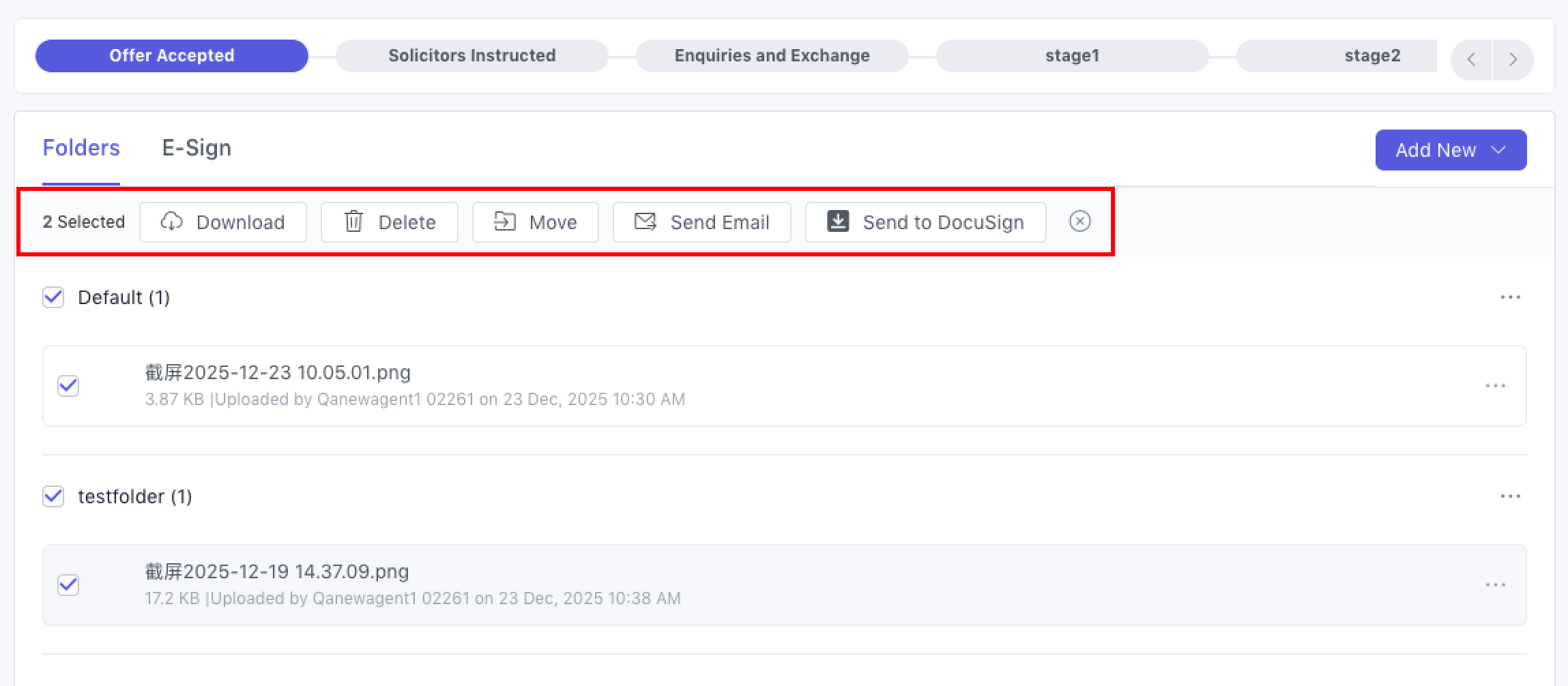Switch to the E-Sign tab
Viewport: 1568px width, 686px height.
pos(197,148)
